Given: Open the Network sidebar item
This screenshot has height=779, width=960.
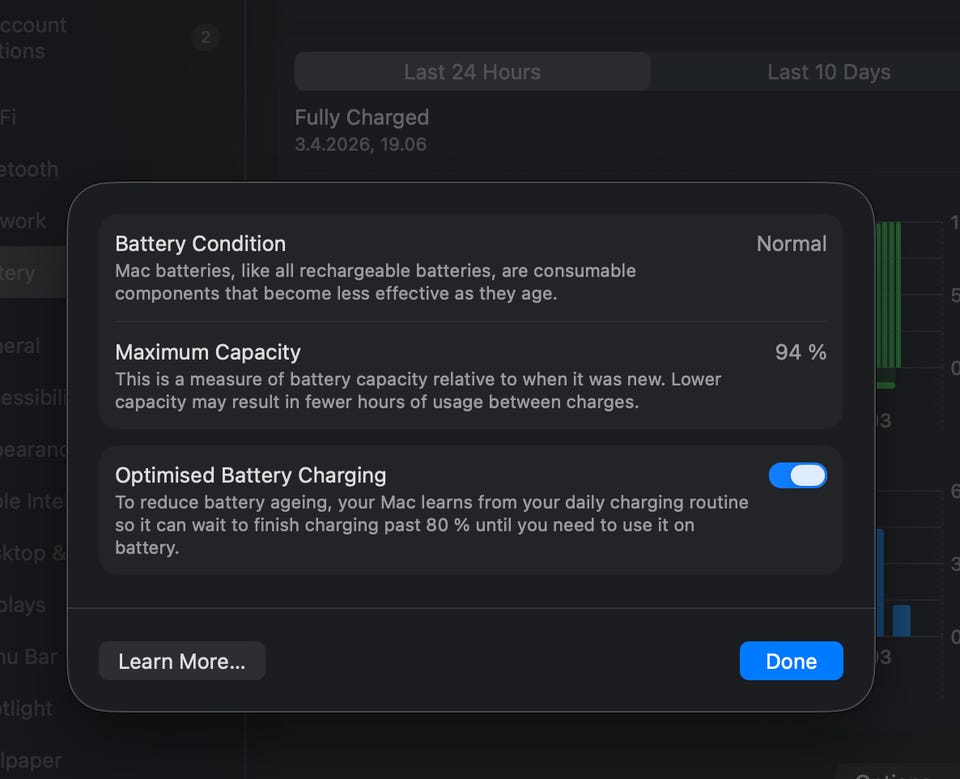Looking at the screenshot, I should click(x=23, y=220).
